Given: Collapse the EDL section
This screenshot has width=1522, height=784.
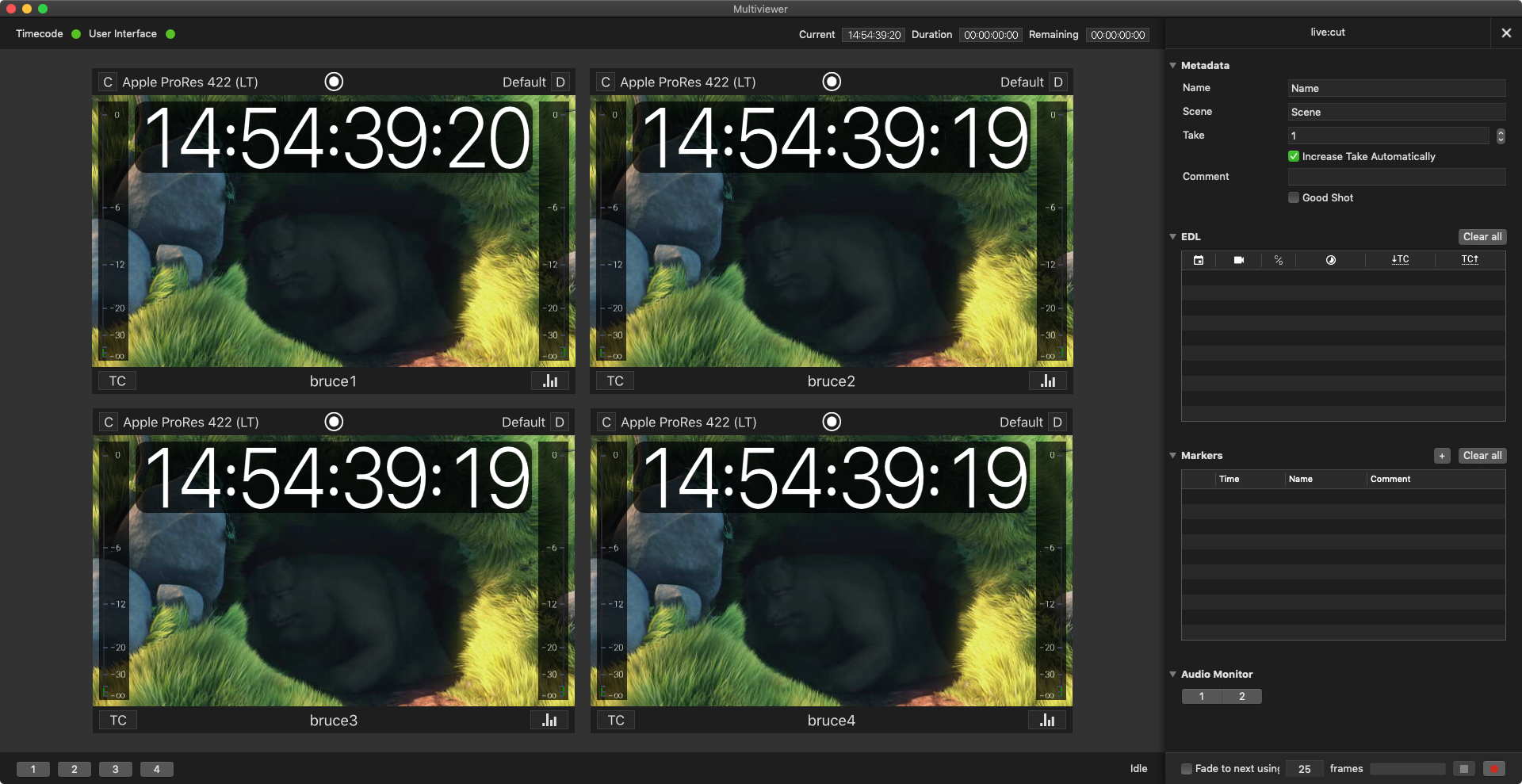Looking at the screenshot, I should click(1172, 237).
